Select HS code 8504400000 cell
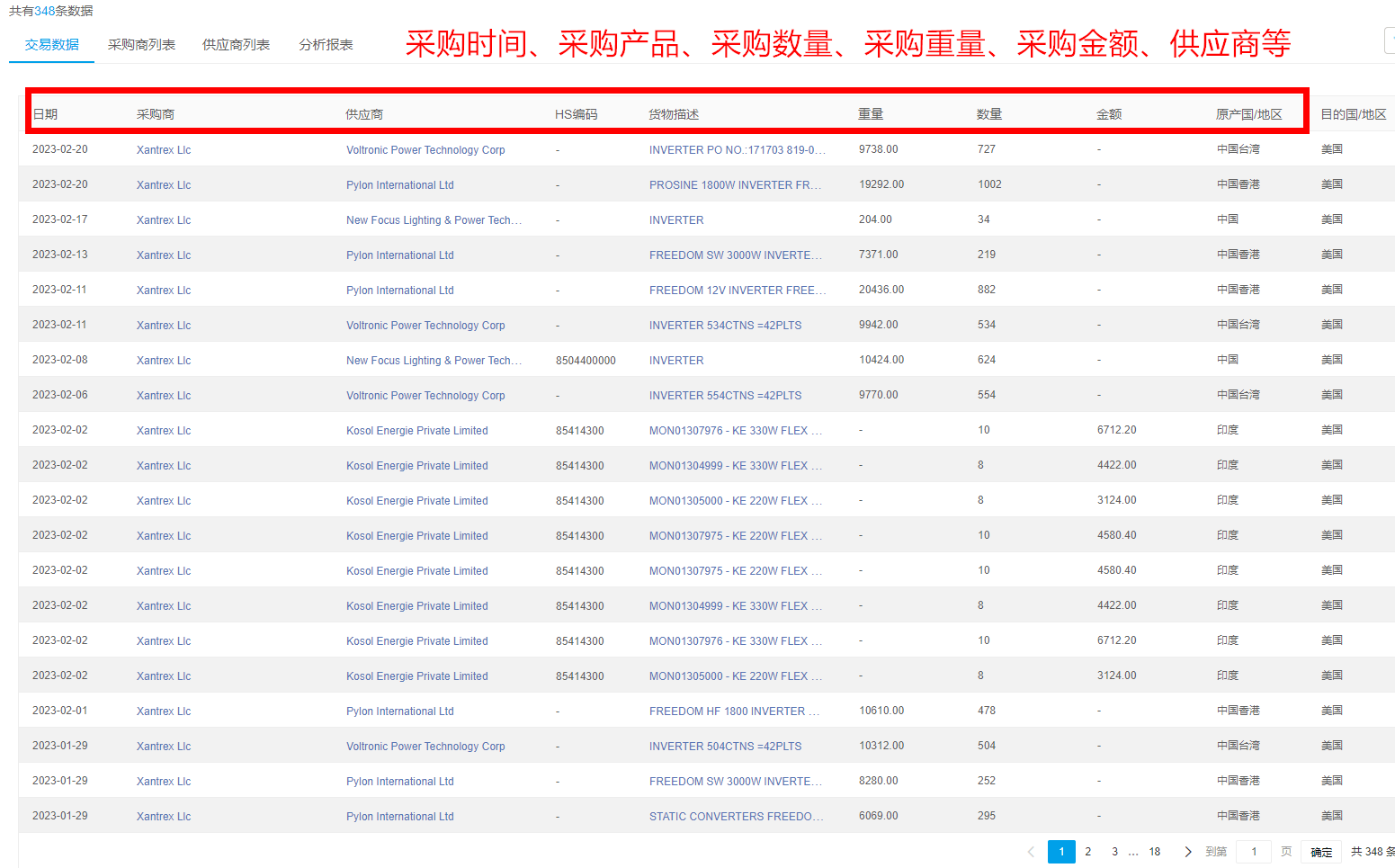The width and height of the screenshot is (1395, 868). tap(586, 361)
